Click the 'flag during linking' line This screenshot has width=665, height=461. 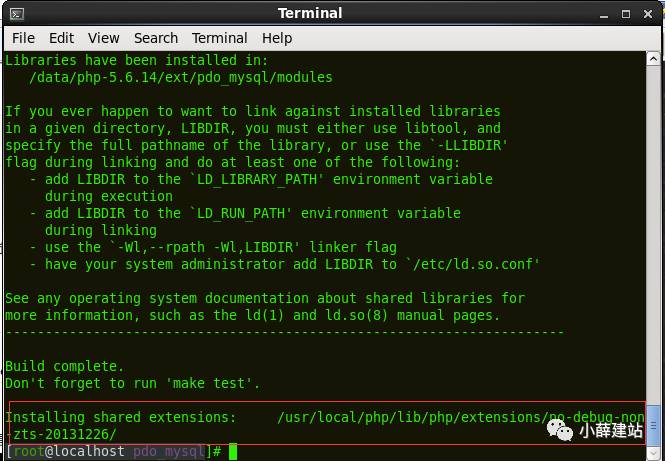(x=233, y=162)
